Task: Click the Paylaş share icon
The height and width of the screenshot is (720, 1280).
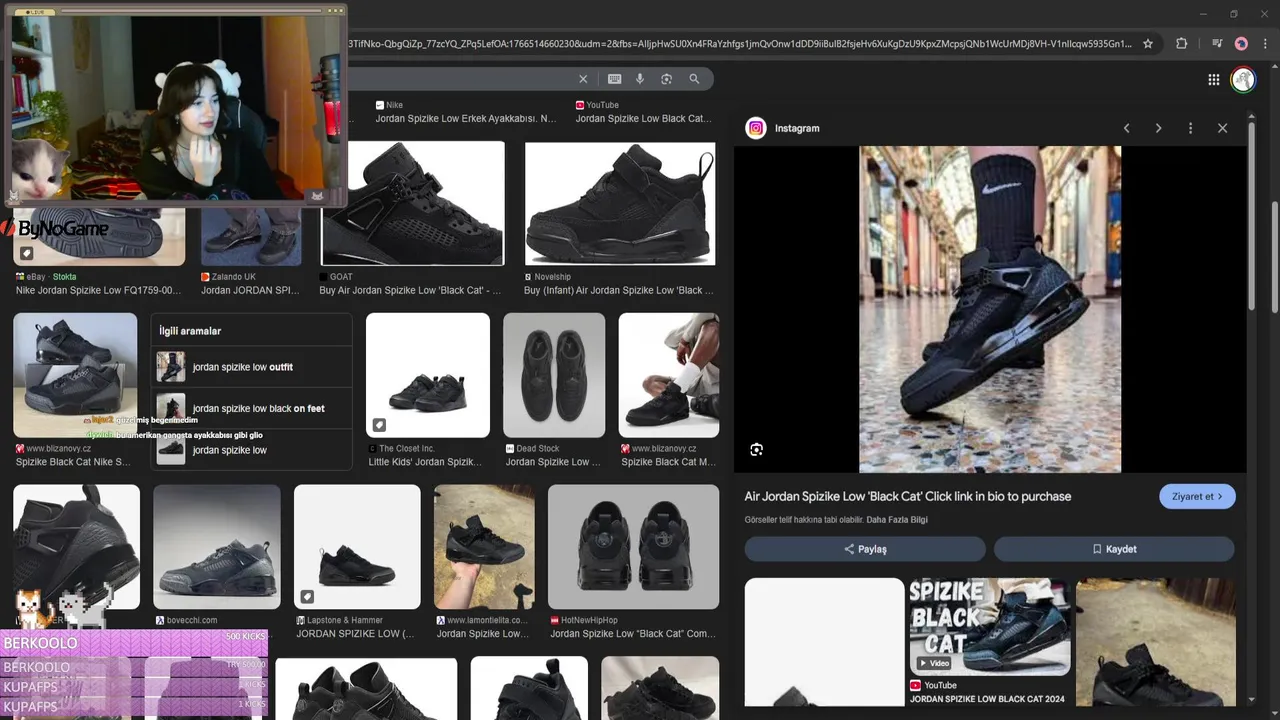Action: 849,549
